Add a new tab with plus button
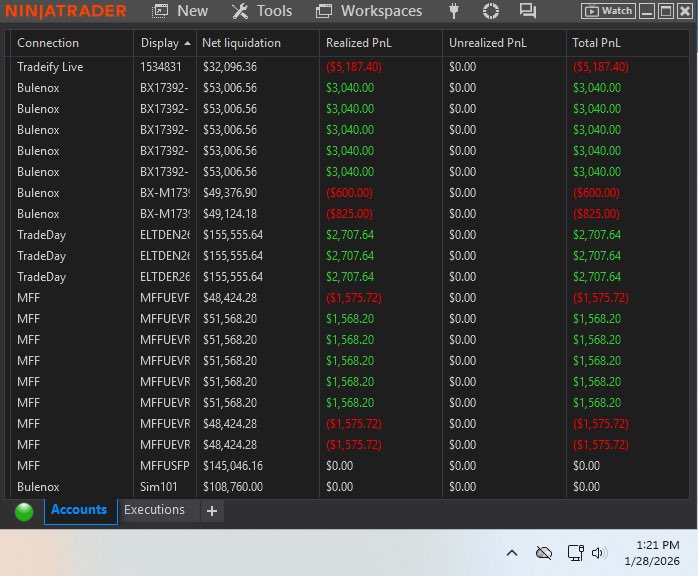Image resolution: width=698 pixels, height=576 pixels. pyautogui.click(x=212, y=511)
